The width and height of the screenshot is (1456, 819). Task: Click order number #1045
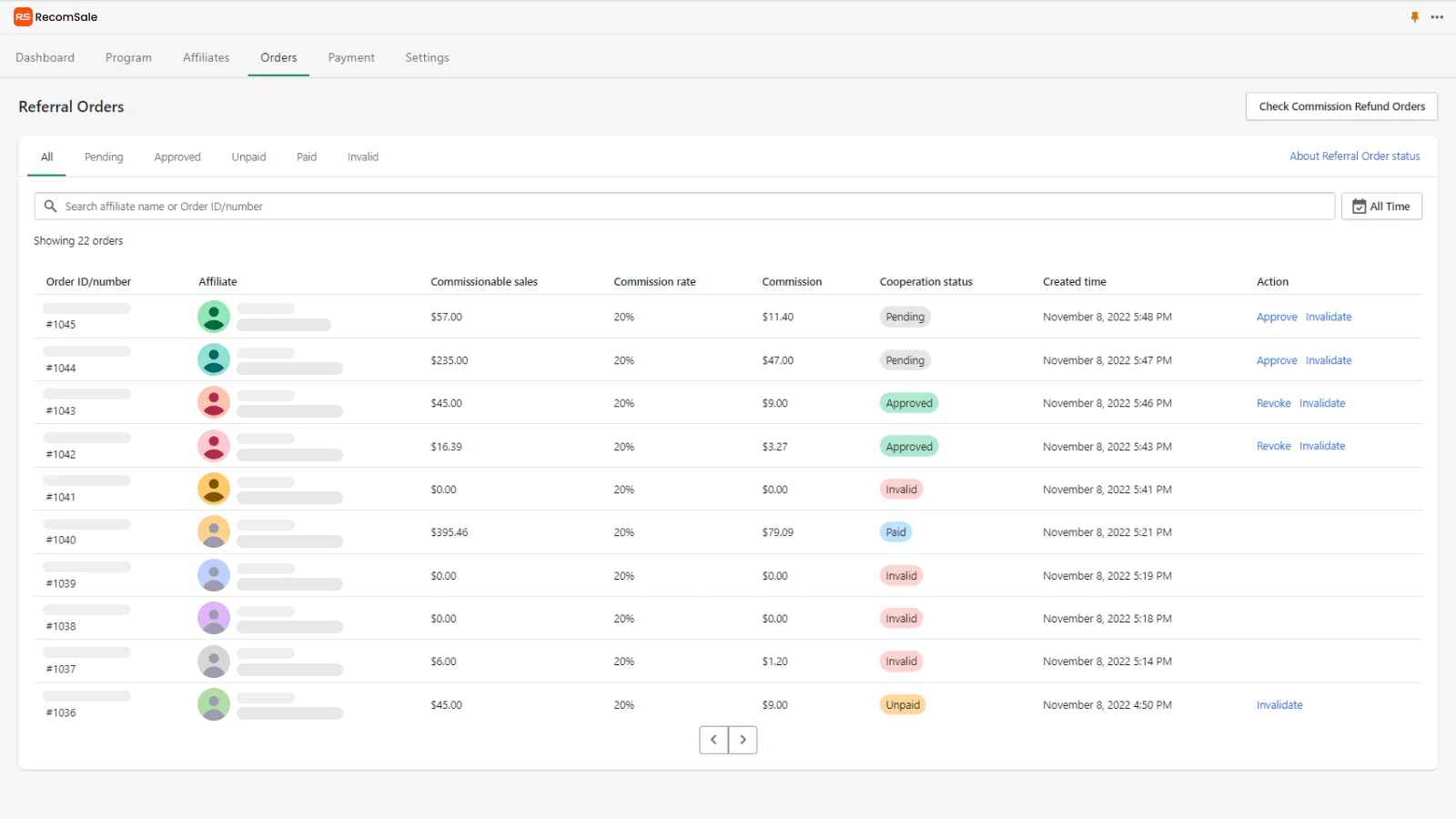[61, 325]
